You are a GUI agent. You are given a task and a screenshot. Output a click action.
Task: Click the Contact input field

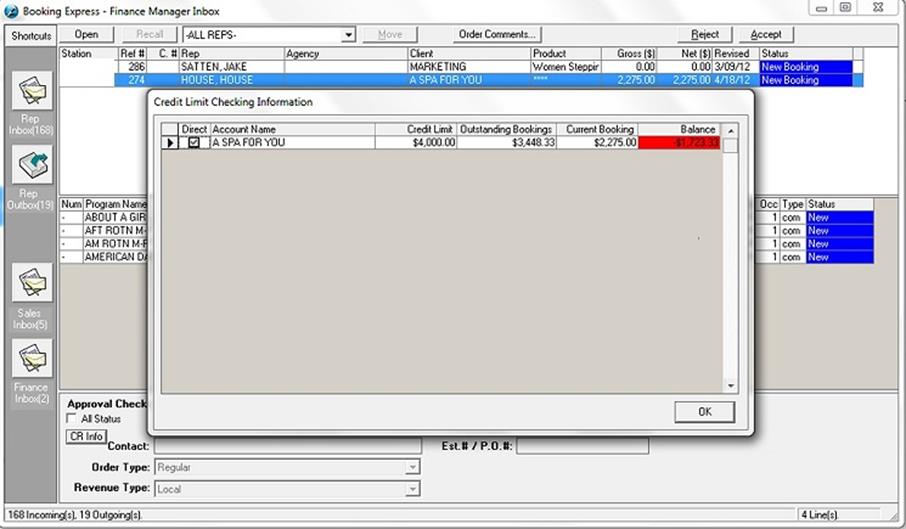(287, 446)
